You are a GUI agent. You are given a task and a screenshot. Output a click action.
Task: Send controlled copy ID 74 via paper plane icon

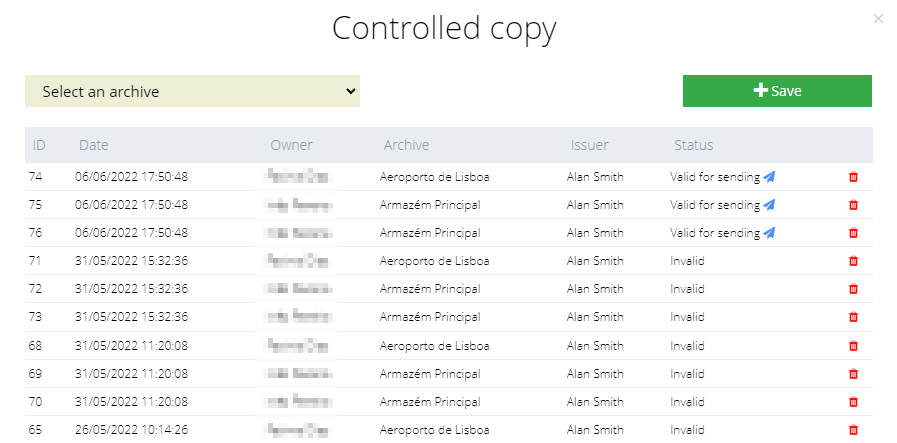(x=769, y=177)
